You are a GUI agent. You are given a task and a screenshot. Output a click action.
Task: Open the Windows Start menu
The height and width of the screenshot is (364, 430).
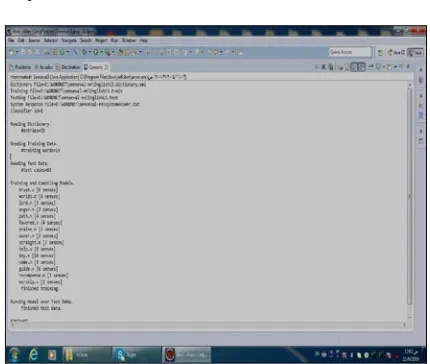click(14, 354)
